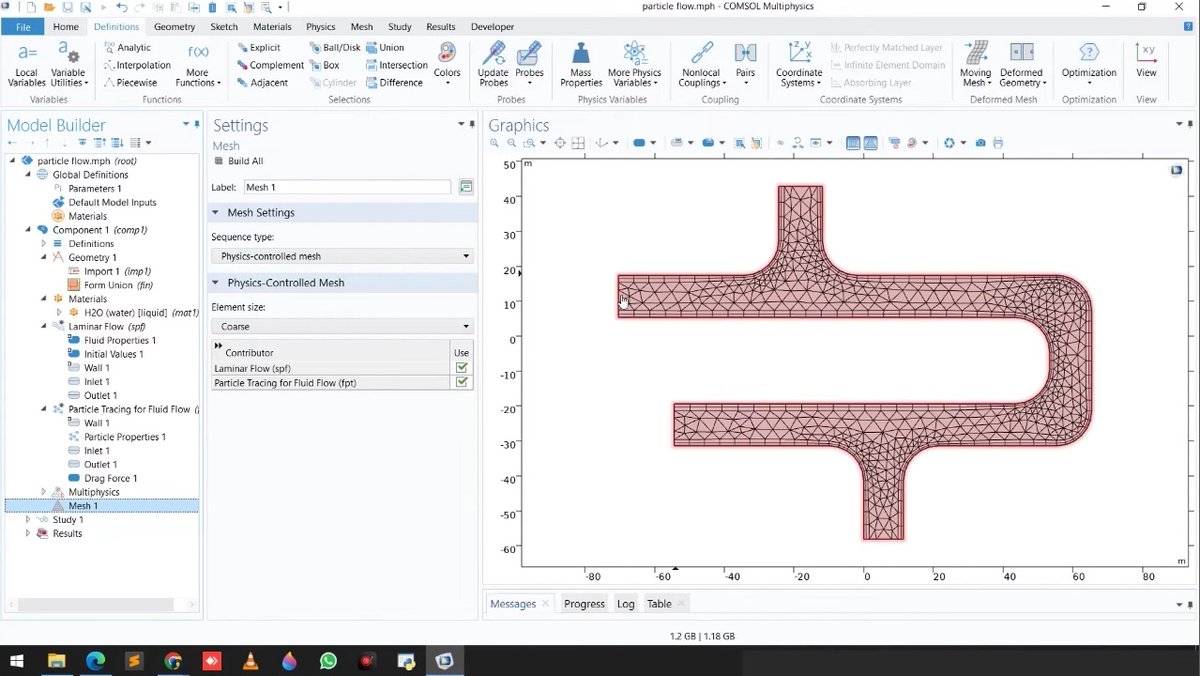Create an Explicit selection

pos(259,47)
